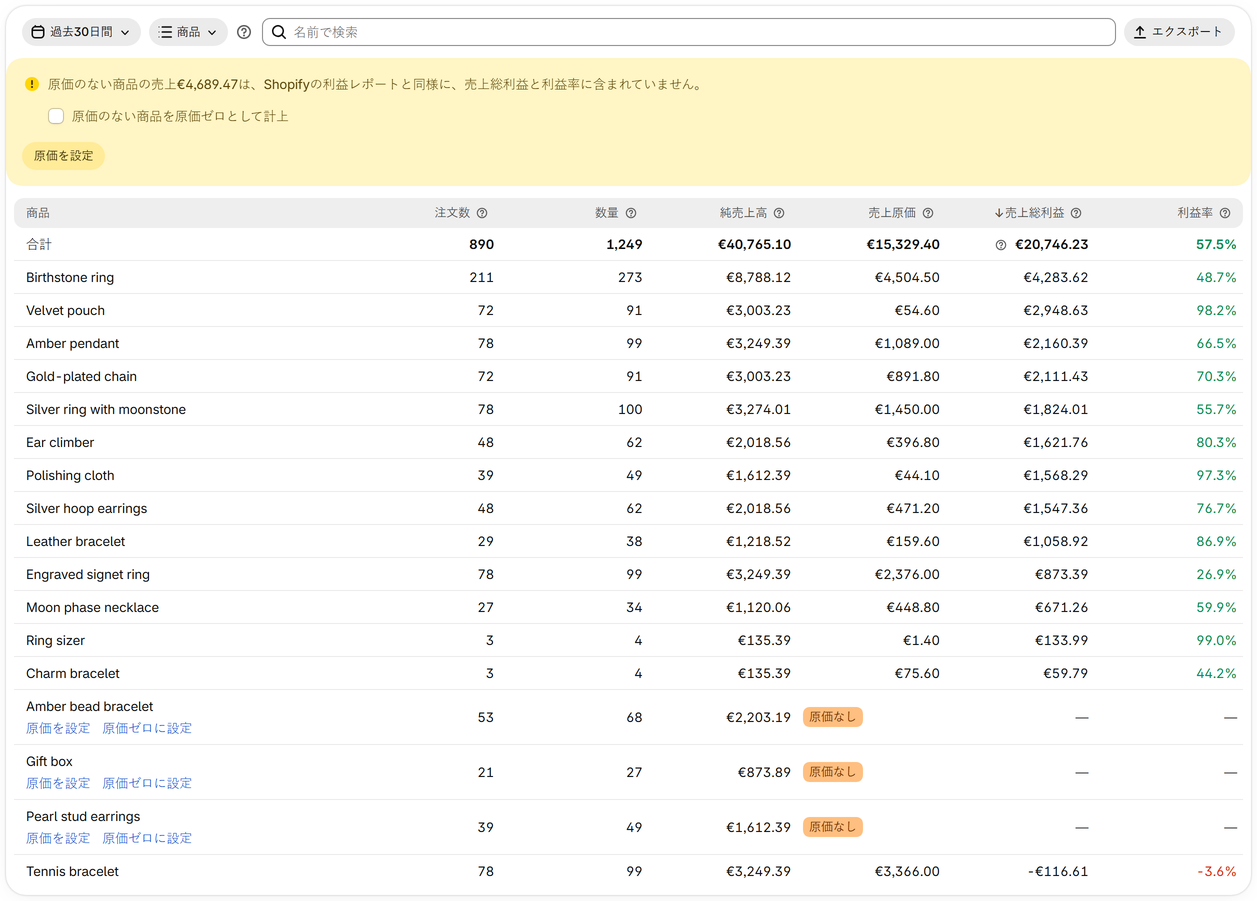Click 原価なし badge in Pearl stud earrings row

pyautogui.click(x=833, y=827)
